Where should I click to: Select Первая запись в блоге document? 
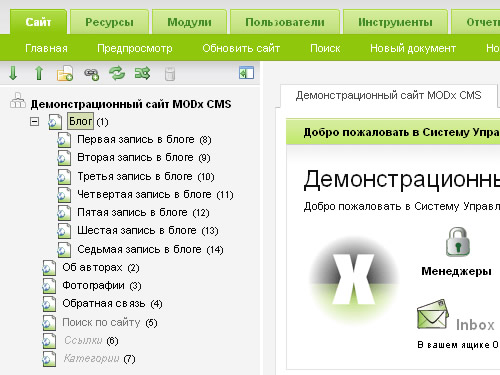tap(136, 139)
